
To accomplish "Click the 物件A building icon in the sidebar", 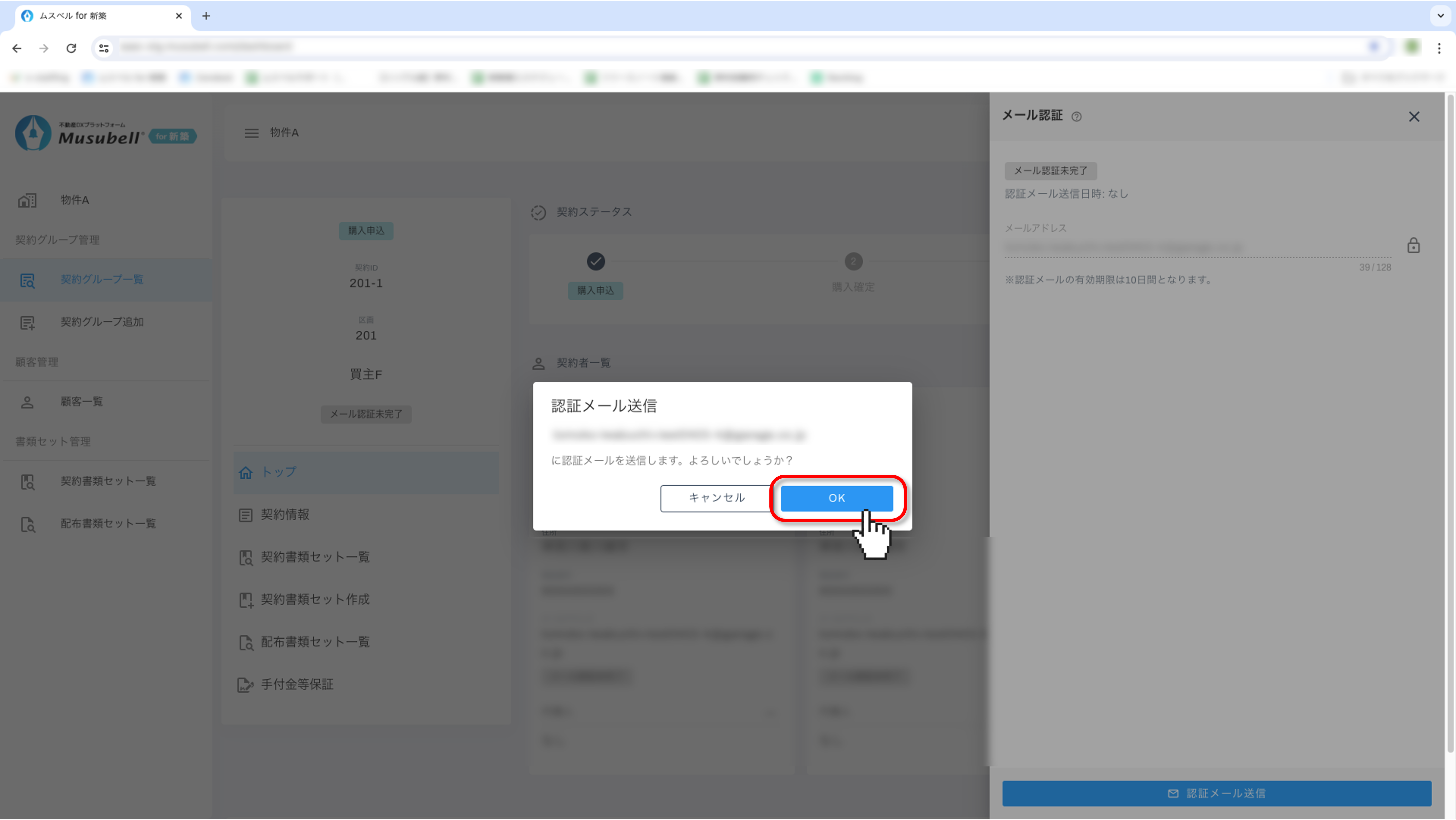I will pos(27,200).
